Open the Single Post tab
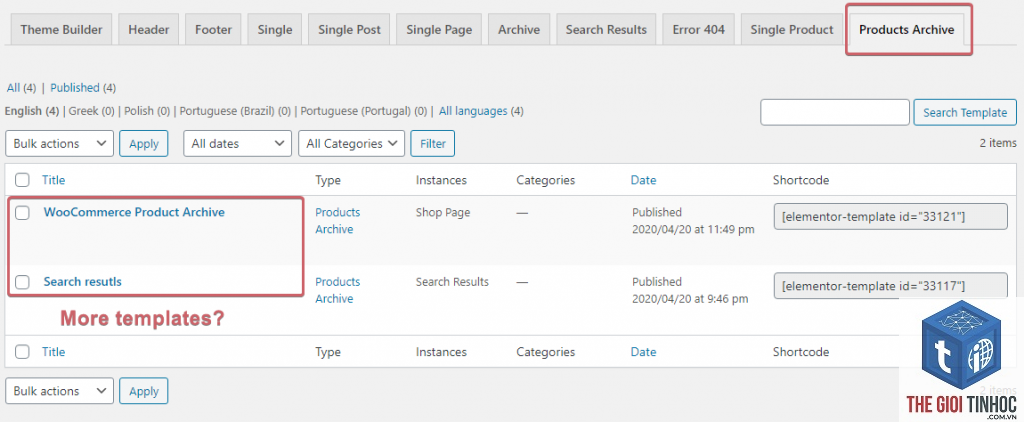Screen dimensions: 1024x422 349,29
